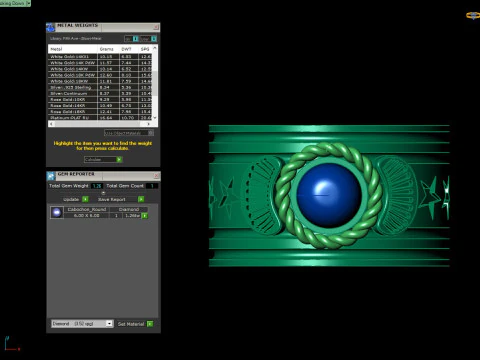
Task: Select the White Gold:18K PdW row
Action: pyautogui.click(x=100, y=75)
